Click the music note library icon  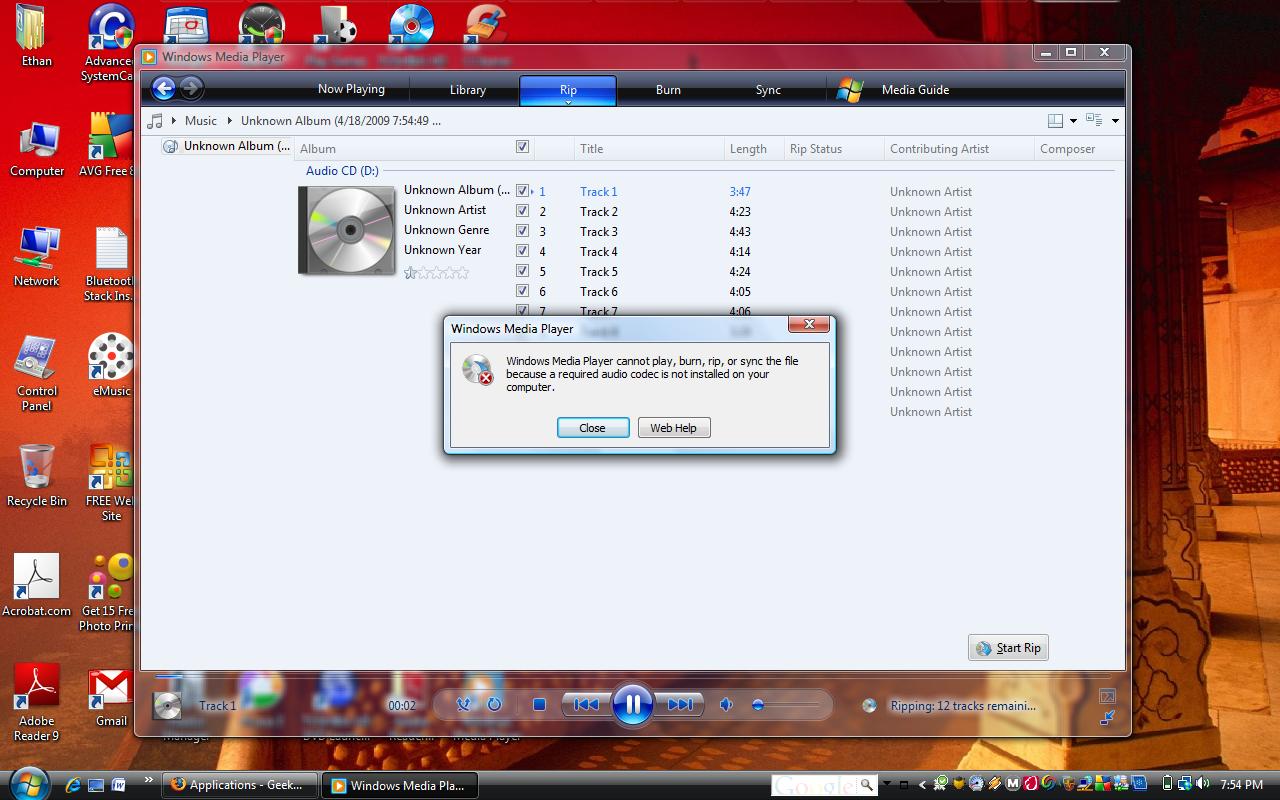point(155,121)
